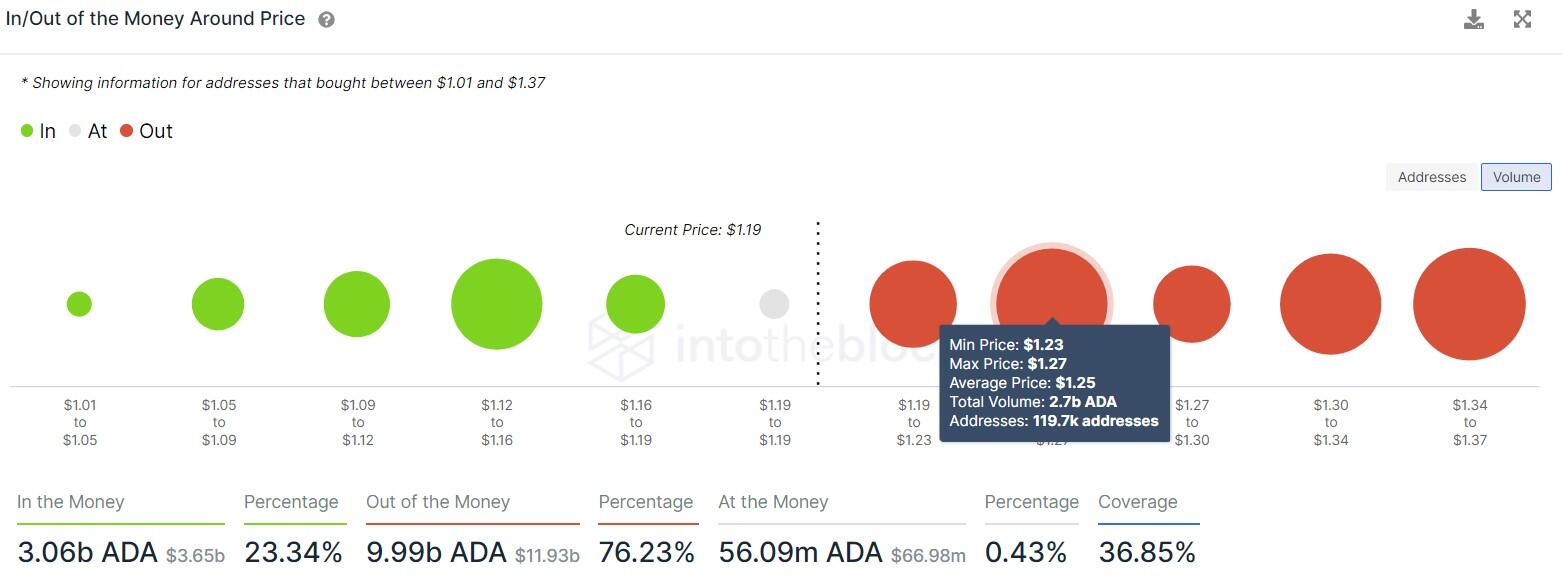Click the highlighted red bubble at $1.23
This screenshot has height=585, width=1562.
click(x=1052, y=290)
